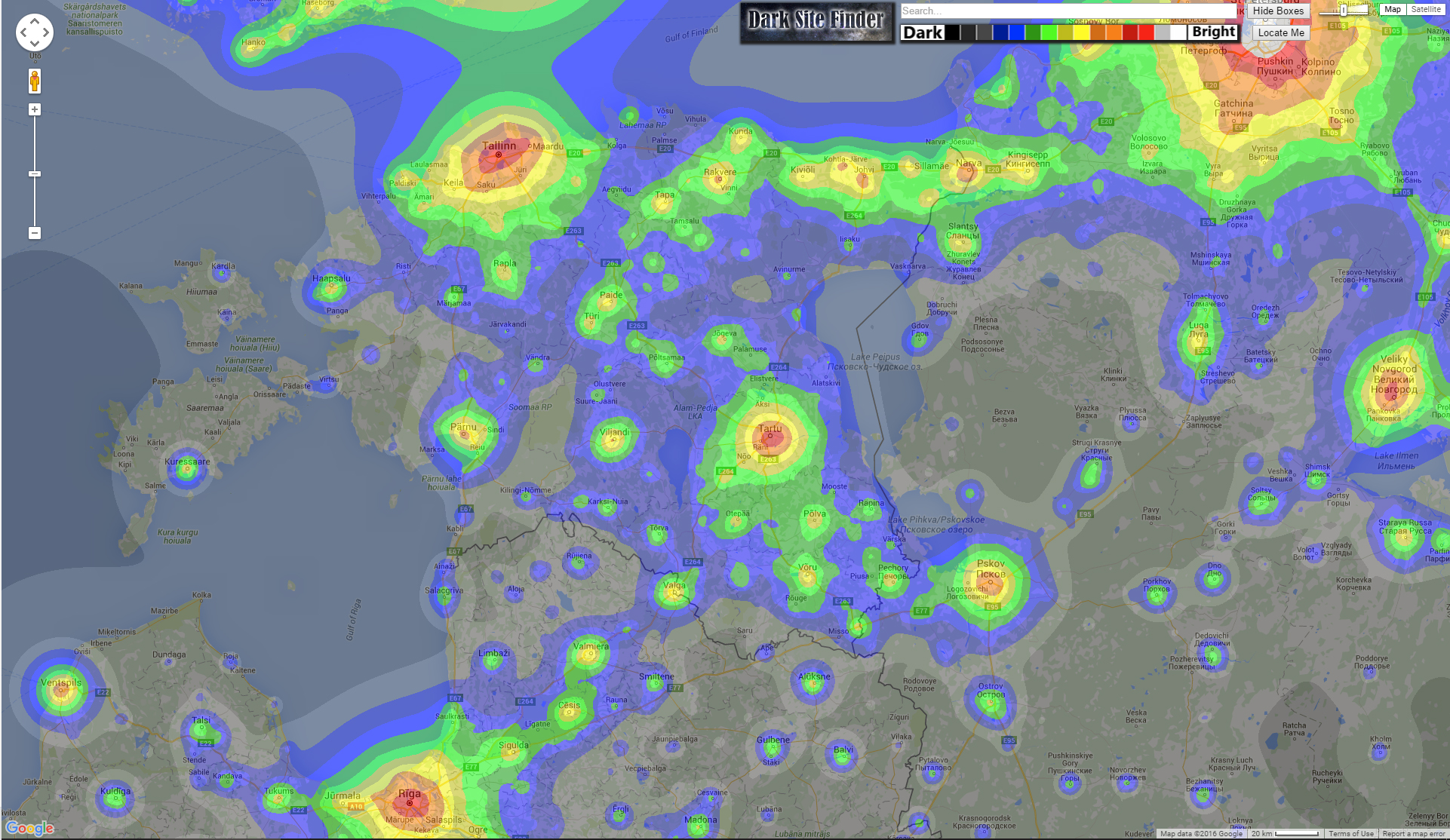1450x840 pixels.
Task: Click the Valmiera town label
Action: point(591,646)
